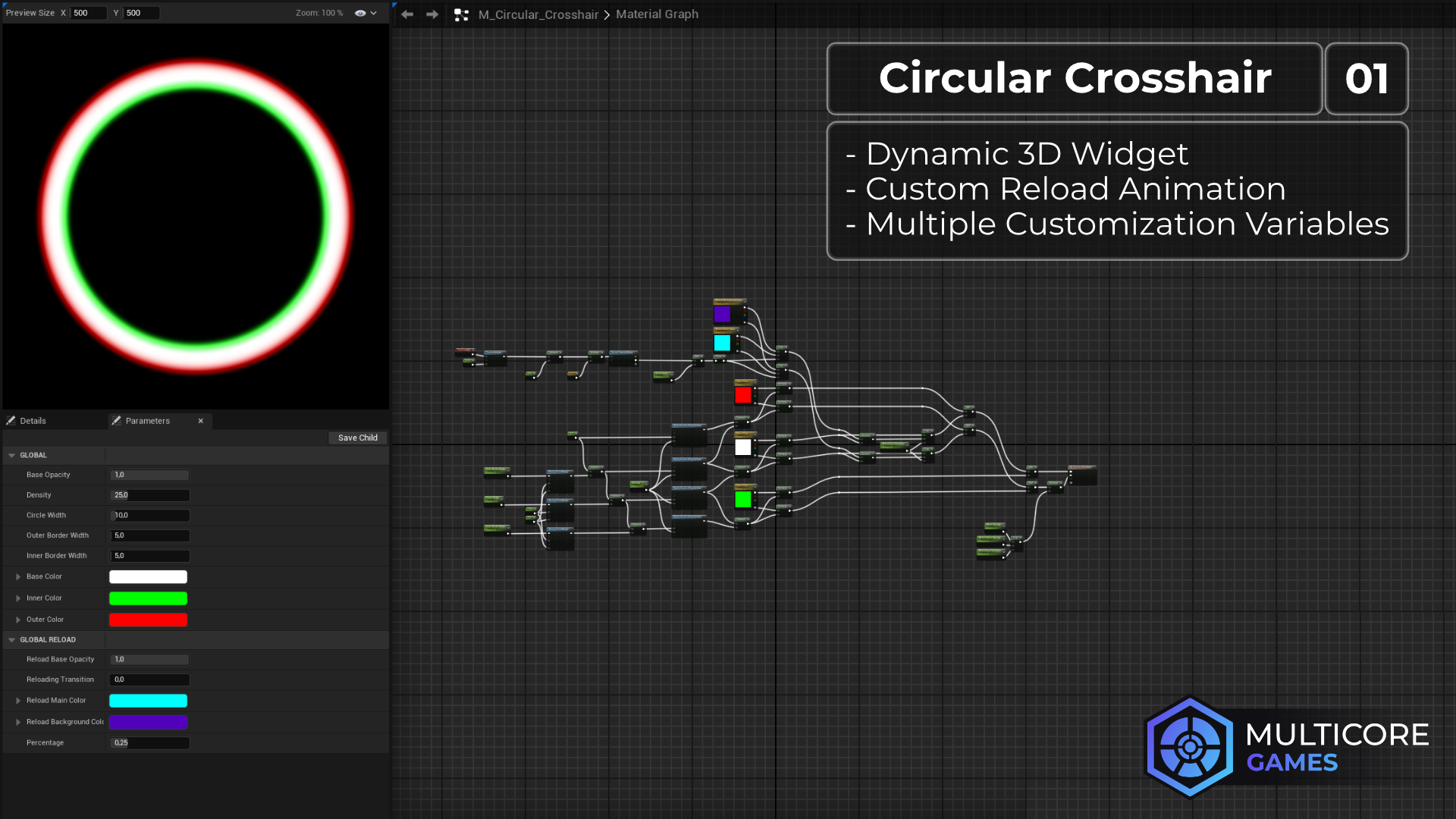Select the purple color node in graph
Image resolution: width=1456 pixels, height=819 pixels.
722,314
